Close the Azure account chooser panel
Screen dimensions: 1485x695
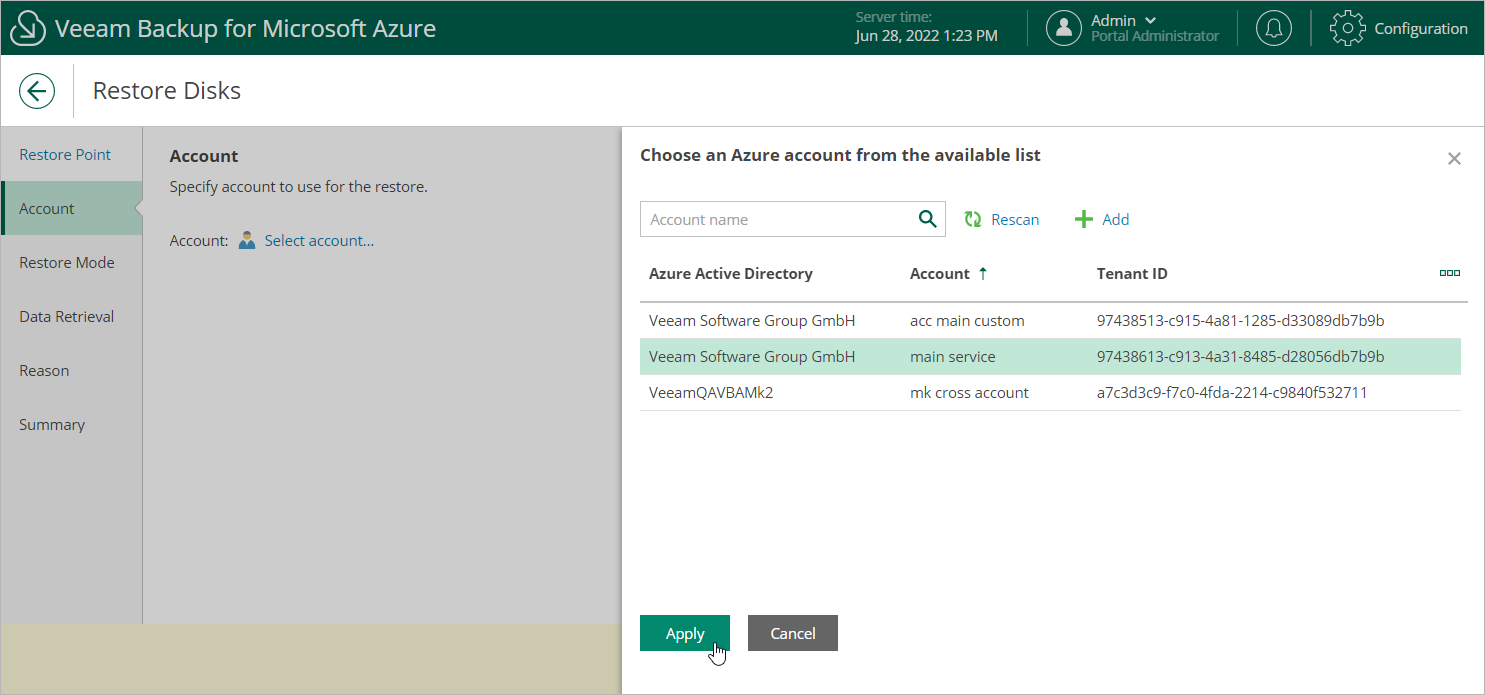(1454, 158)
